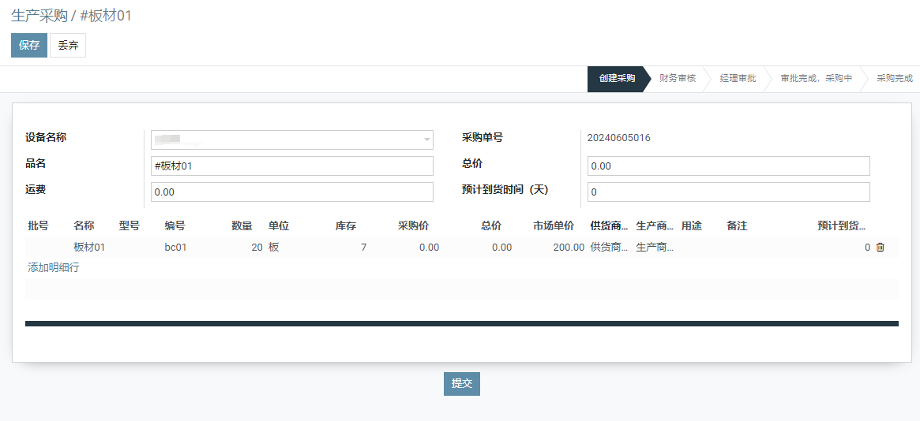
Task: Focus the 运费 input field
Action: 291,192
